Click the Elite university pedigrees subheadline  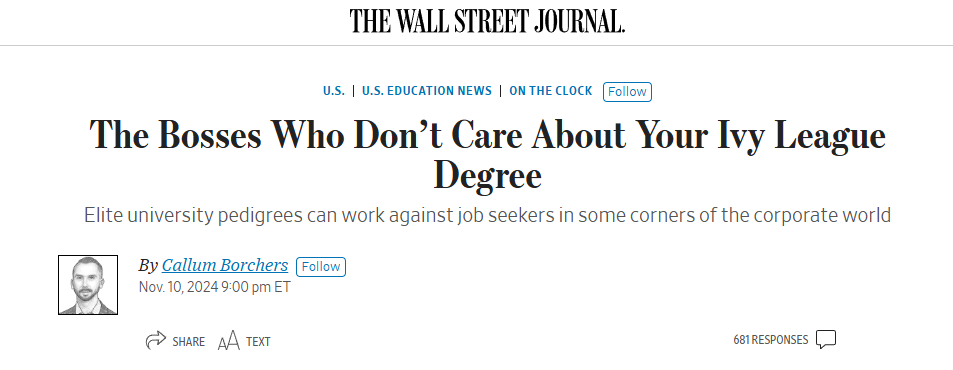point(487,216)
